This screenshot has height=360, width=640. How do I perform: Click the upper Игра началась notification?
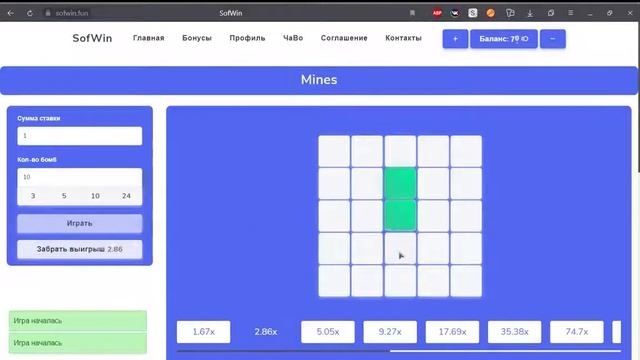[78, 321]
